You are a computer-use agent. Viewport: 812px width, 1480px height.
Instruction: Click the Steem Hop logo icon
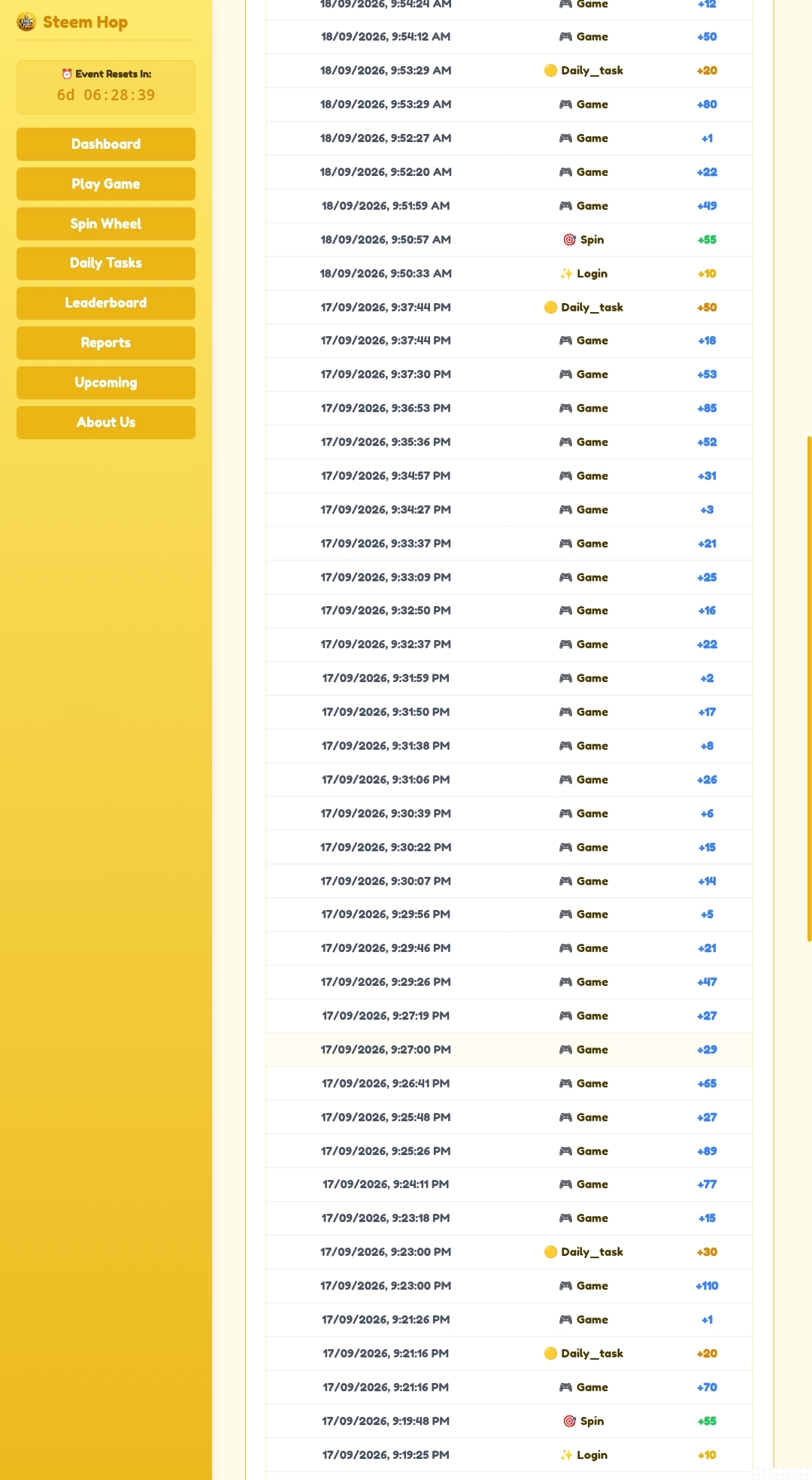click(26, 22)
